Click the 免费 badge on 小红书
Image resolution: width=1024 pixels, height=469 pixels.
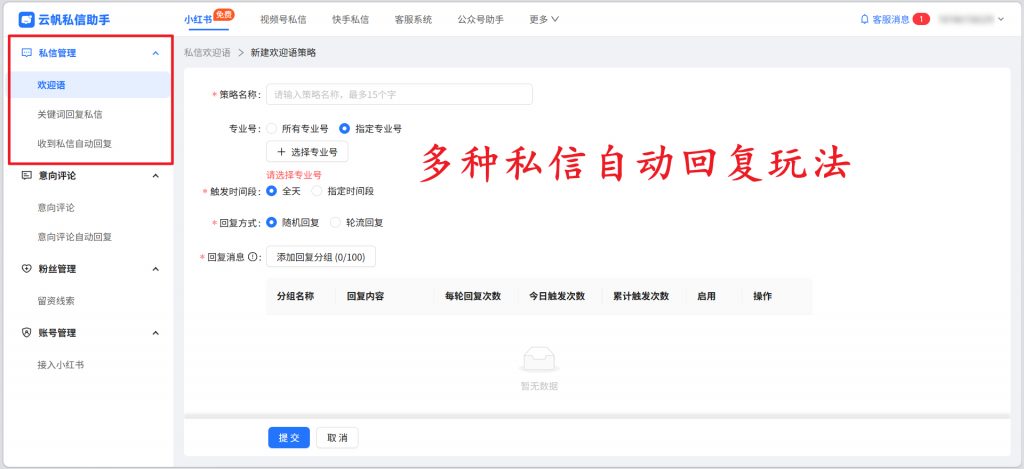tap(224, 14)
